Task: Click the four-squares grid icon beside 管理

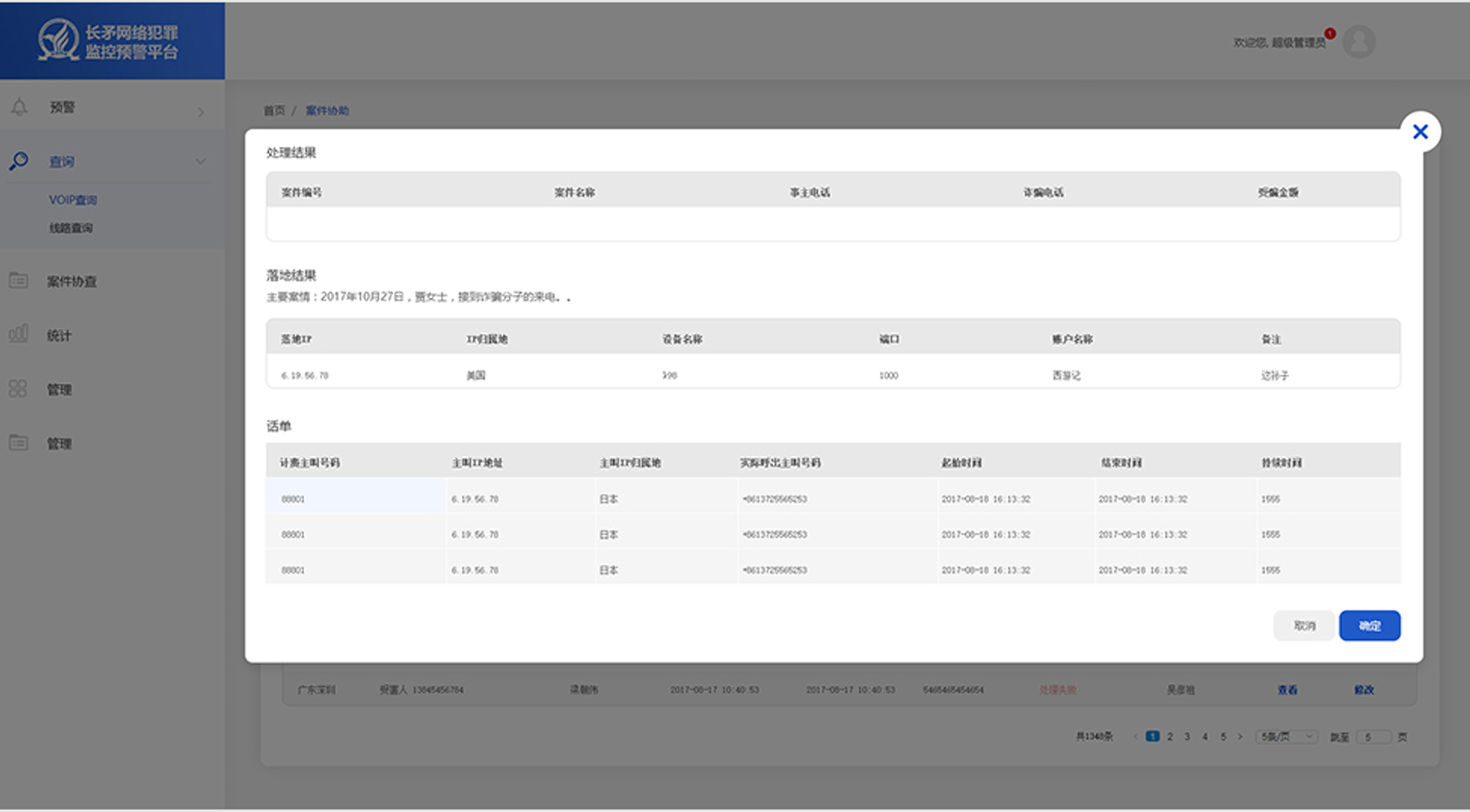Action: [x=18, y=389]
